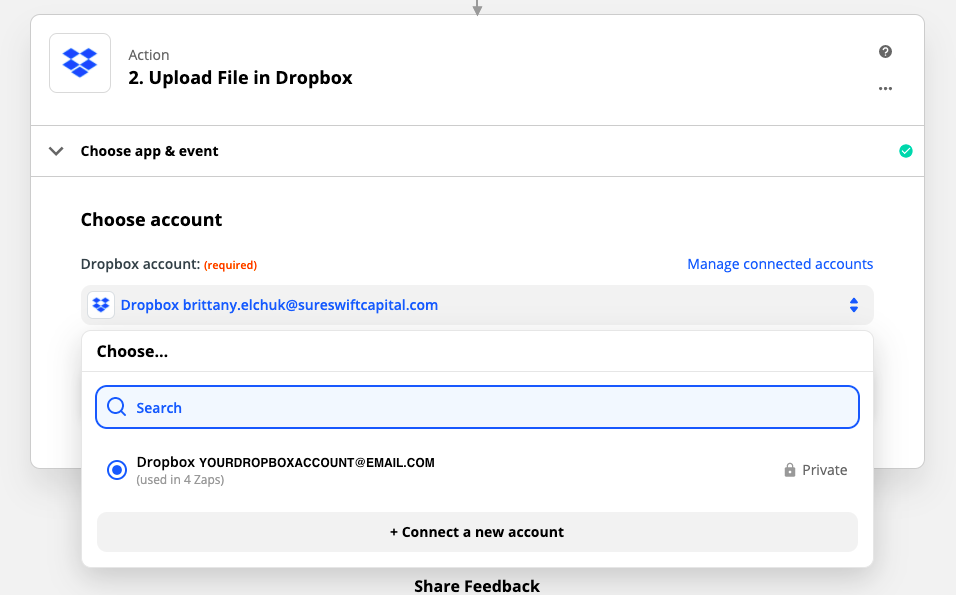Screen dimensions: 956x595
Task: Click the Action label above the step title
Action: coord(149,54)
